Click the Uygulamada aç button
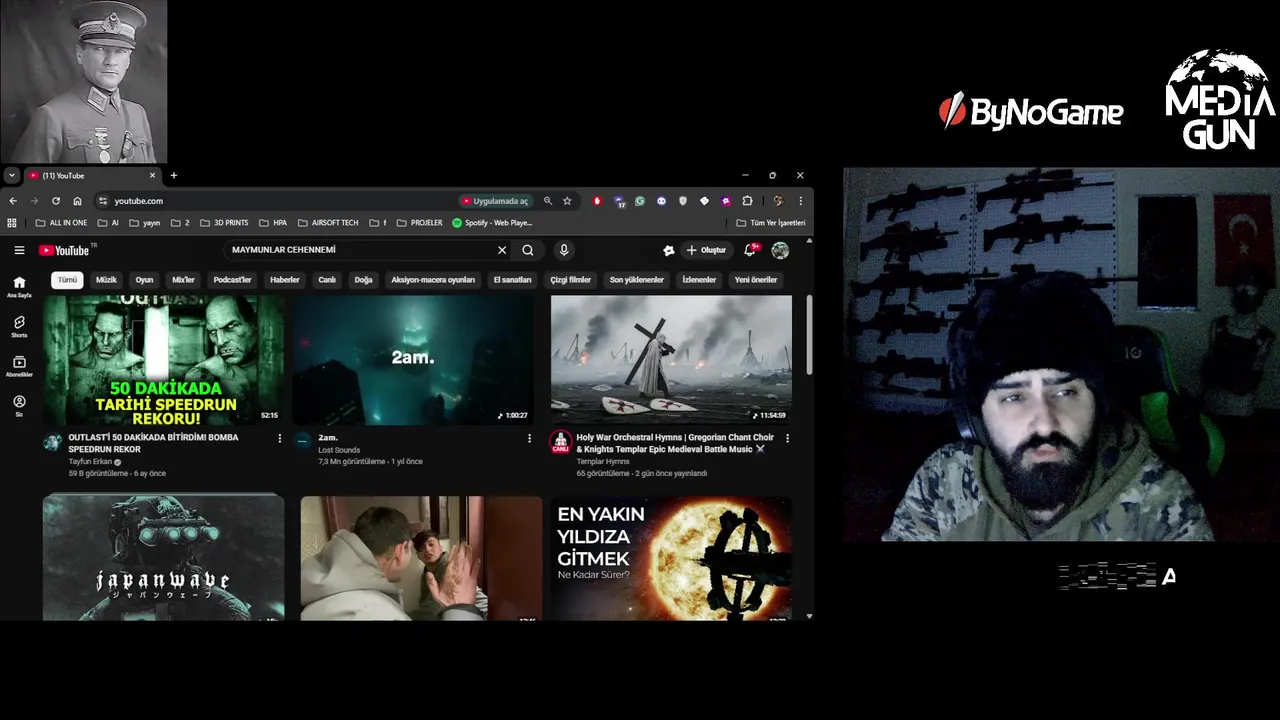Image resolution: width=1280 pixels, height=720 pixels. click(496, 201)
